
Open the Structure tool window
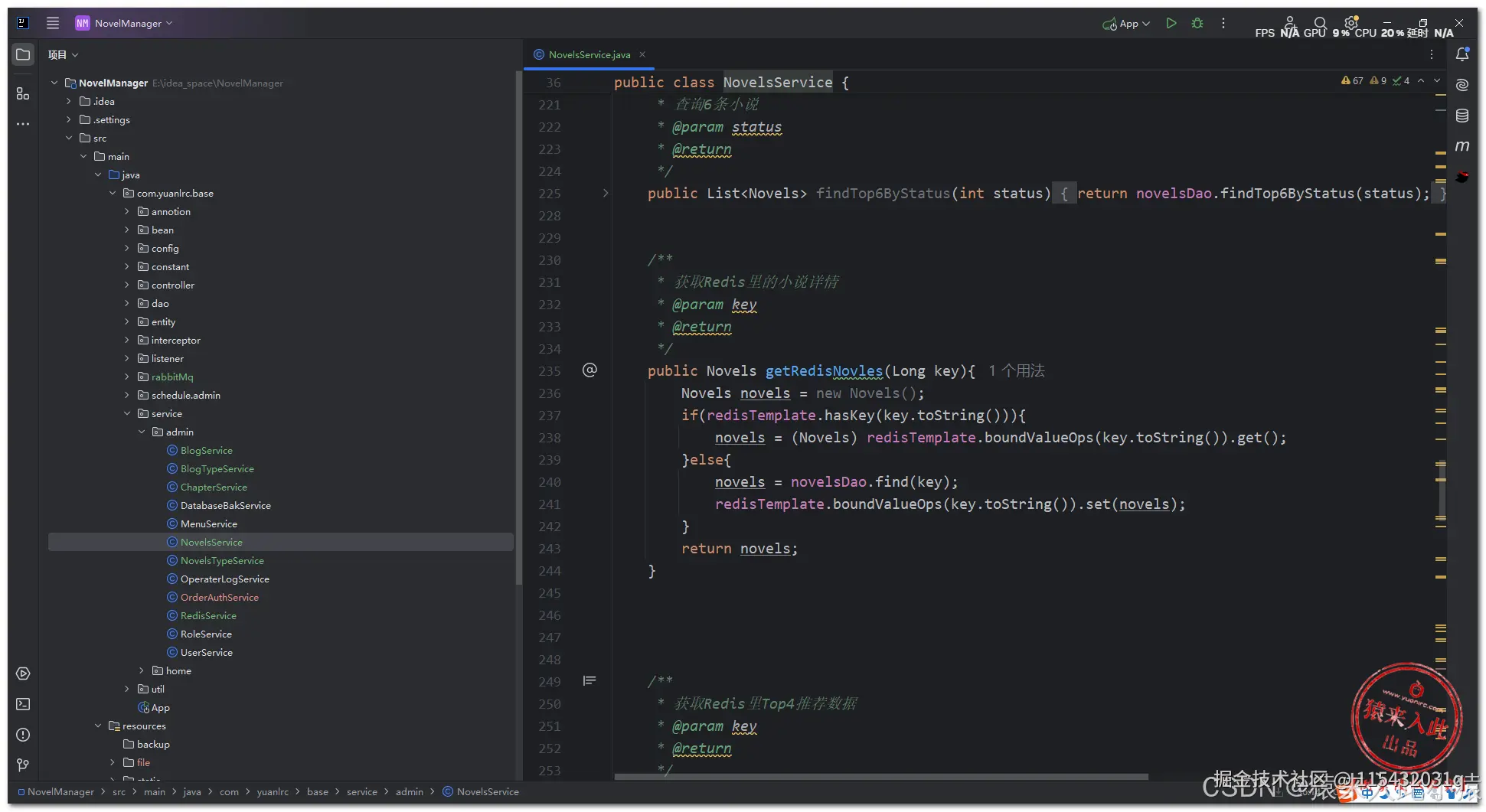[23, 93]
